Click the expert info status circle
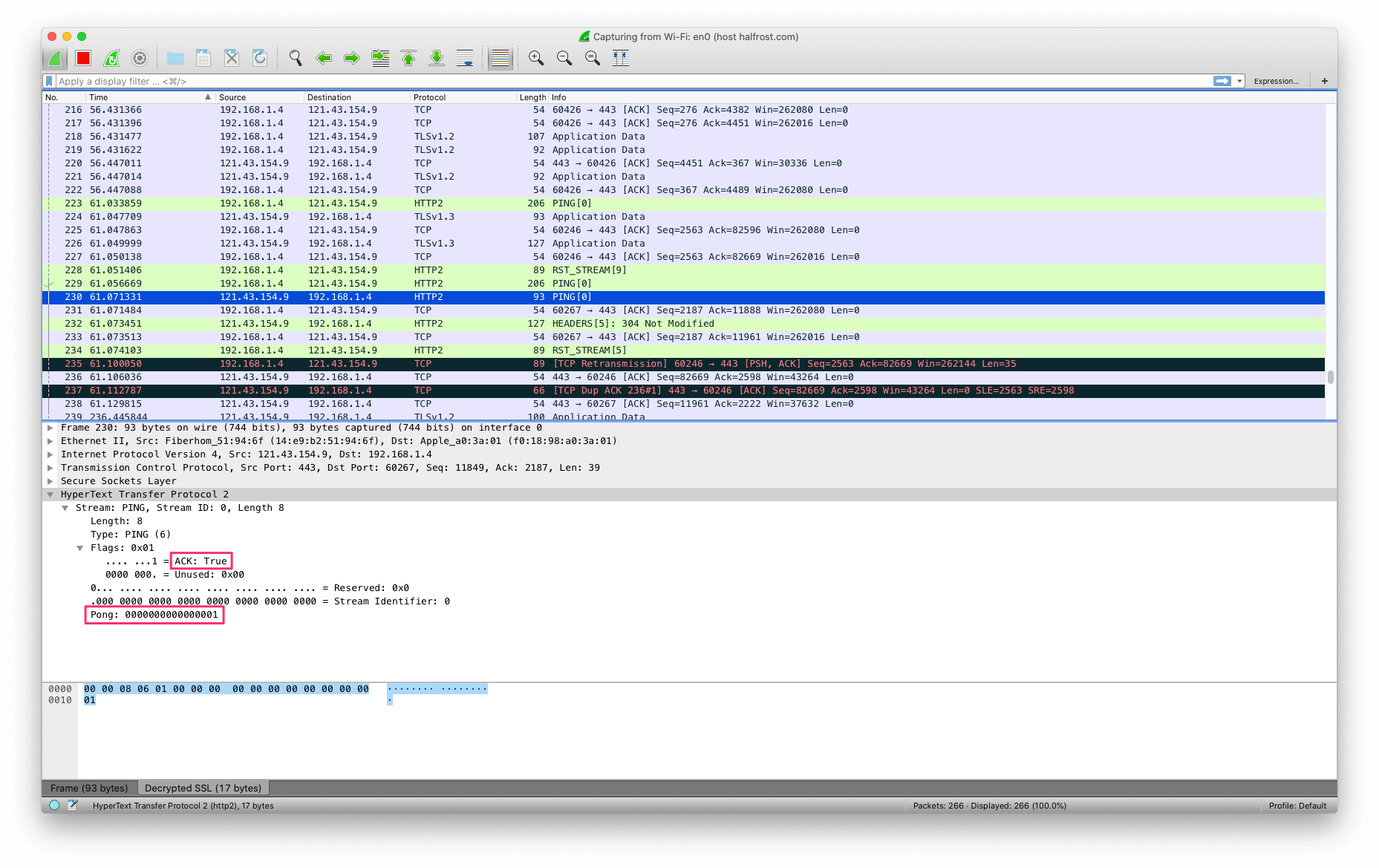 [x=54, y=805]
